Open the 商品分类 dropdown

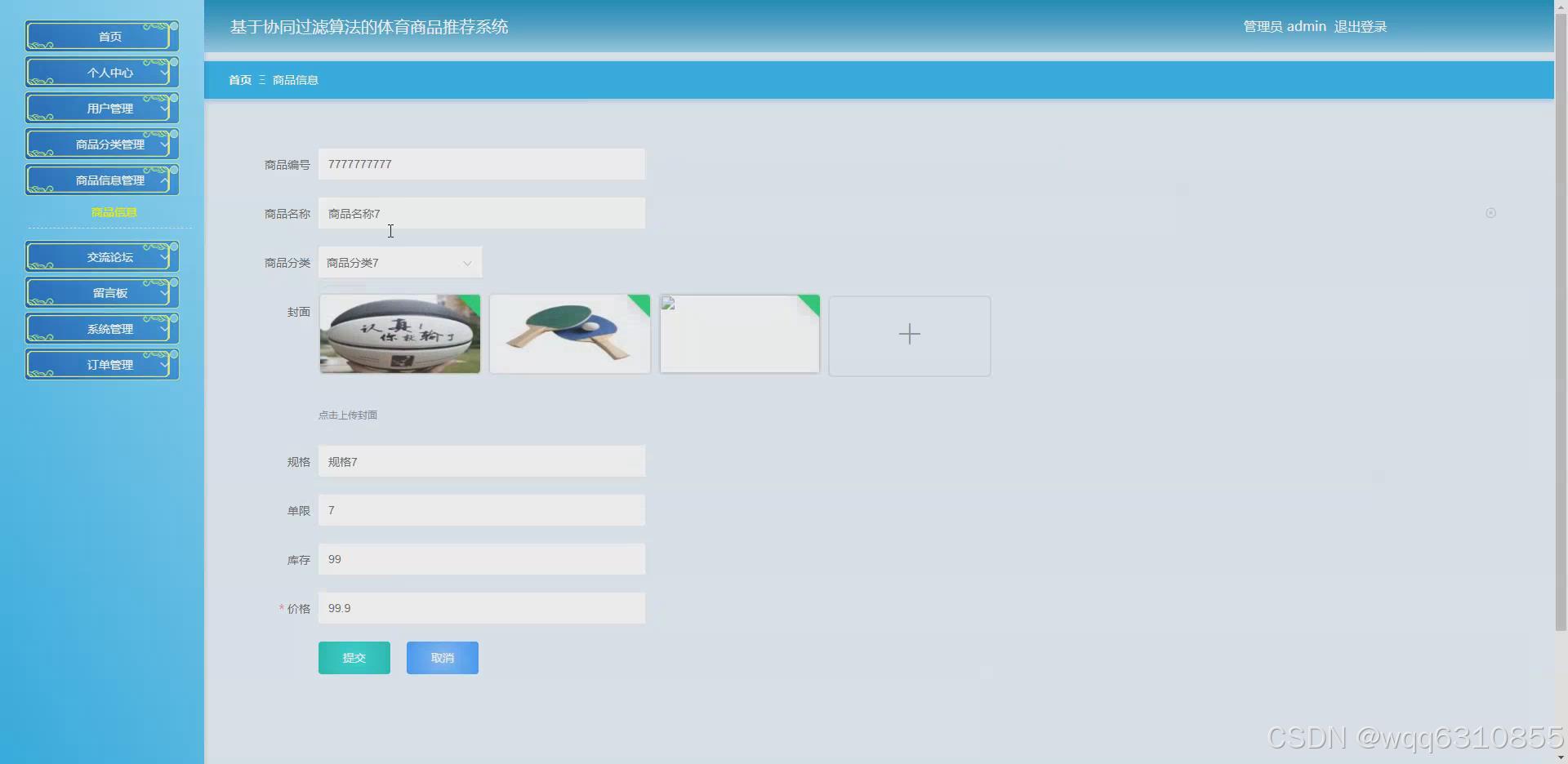pyautogui.click(x=400, y=263)
